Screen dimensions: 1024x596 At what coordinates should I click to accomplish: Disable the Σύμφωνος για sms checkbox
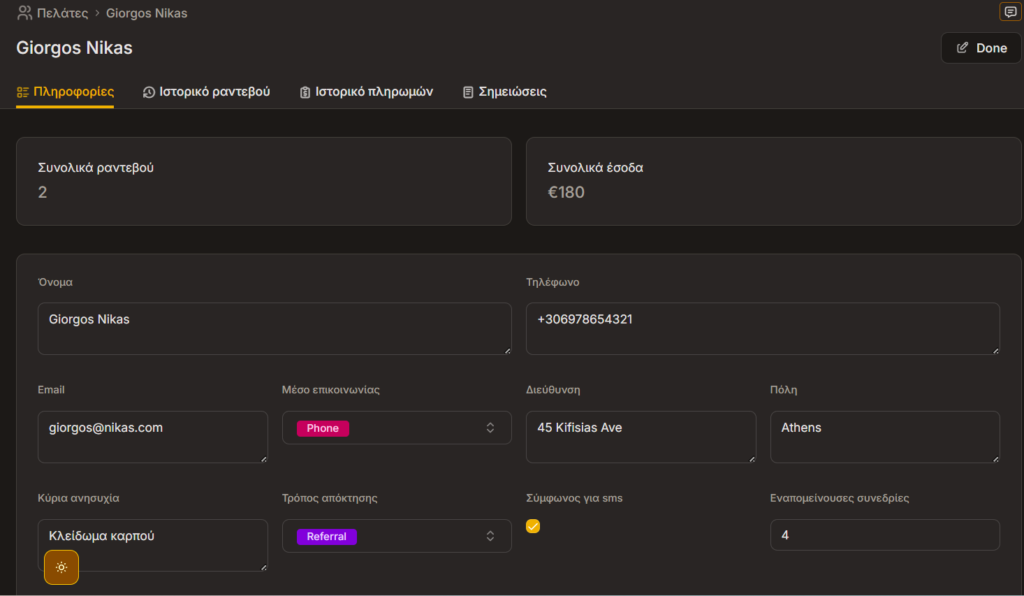click(x=533, y=526)
